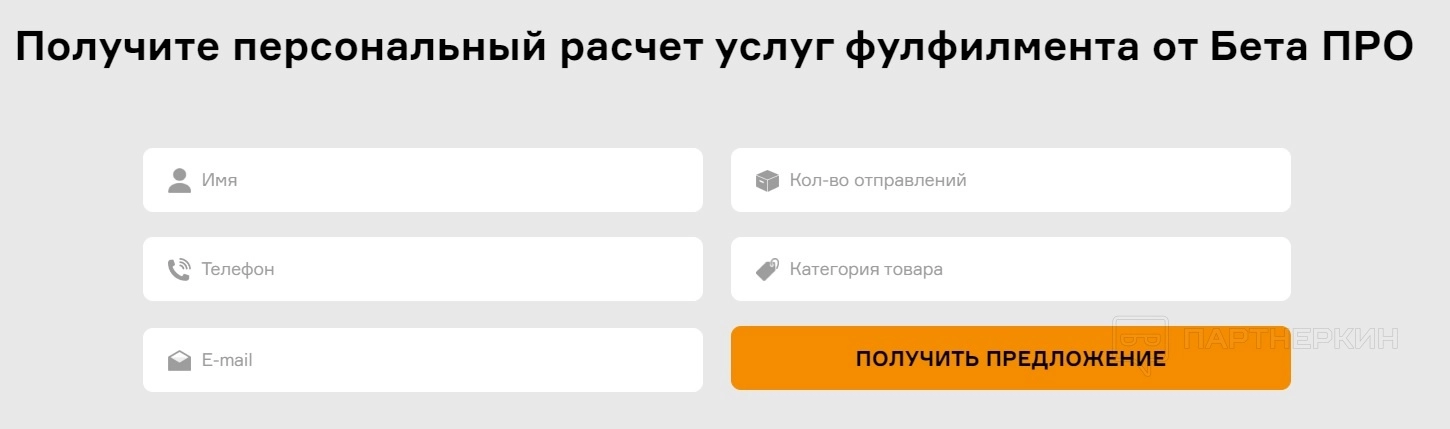Click the ПАРТНЕРКИН watermark text
The width and height of the screenshot is (1450, 429).
tap(1290, 338)
